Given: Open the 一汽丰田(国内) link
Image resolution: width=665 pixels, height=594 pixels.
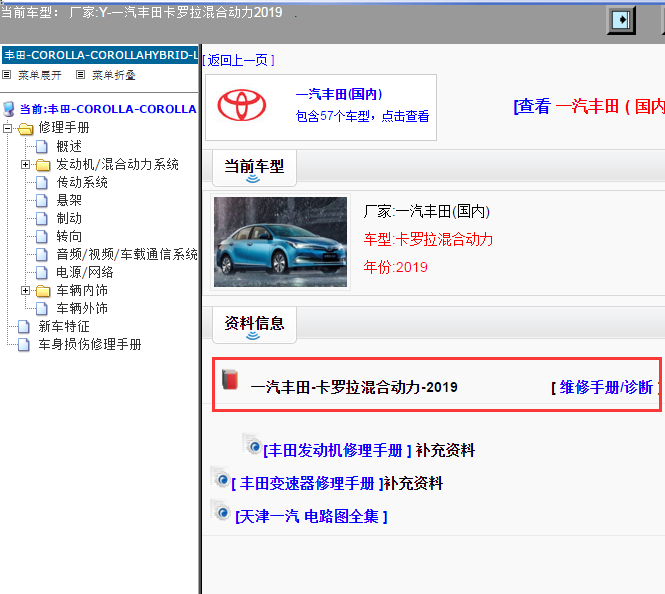Looking at the screenshot, I should (339, 94).
